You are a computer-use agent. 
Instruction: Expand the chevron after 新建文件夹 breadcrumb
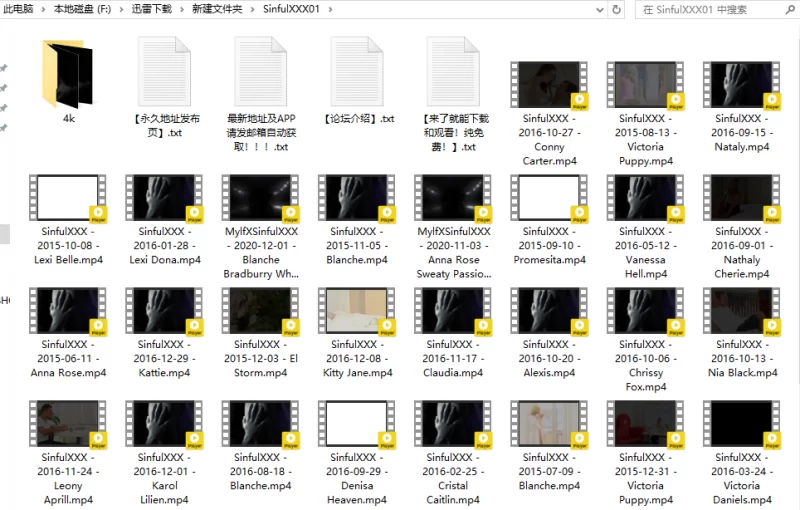coord(252,9)
